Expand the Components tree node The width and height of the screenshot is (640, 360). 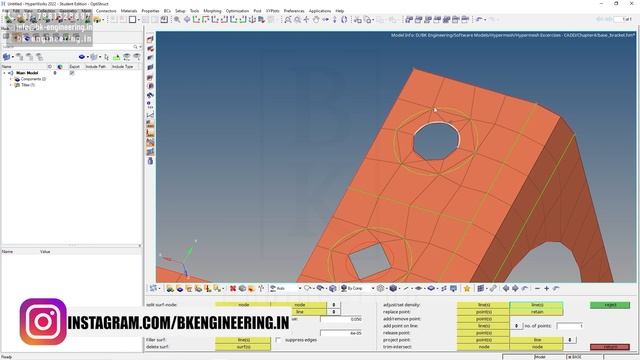[x=11, y=79]
